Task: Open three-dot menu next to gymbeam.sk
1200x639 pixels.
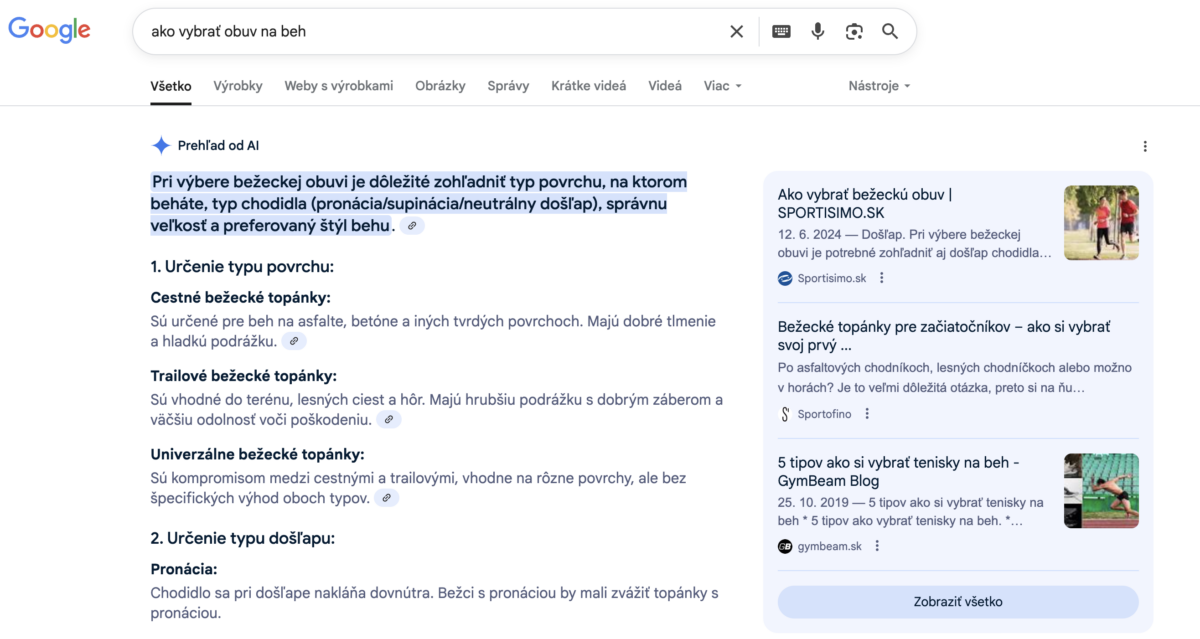Action: pyautogui.click(x=877, y=546)
